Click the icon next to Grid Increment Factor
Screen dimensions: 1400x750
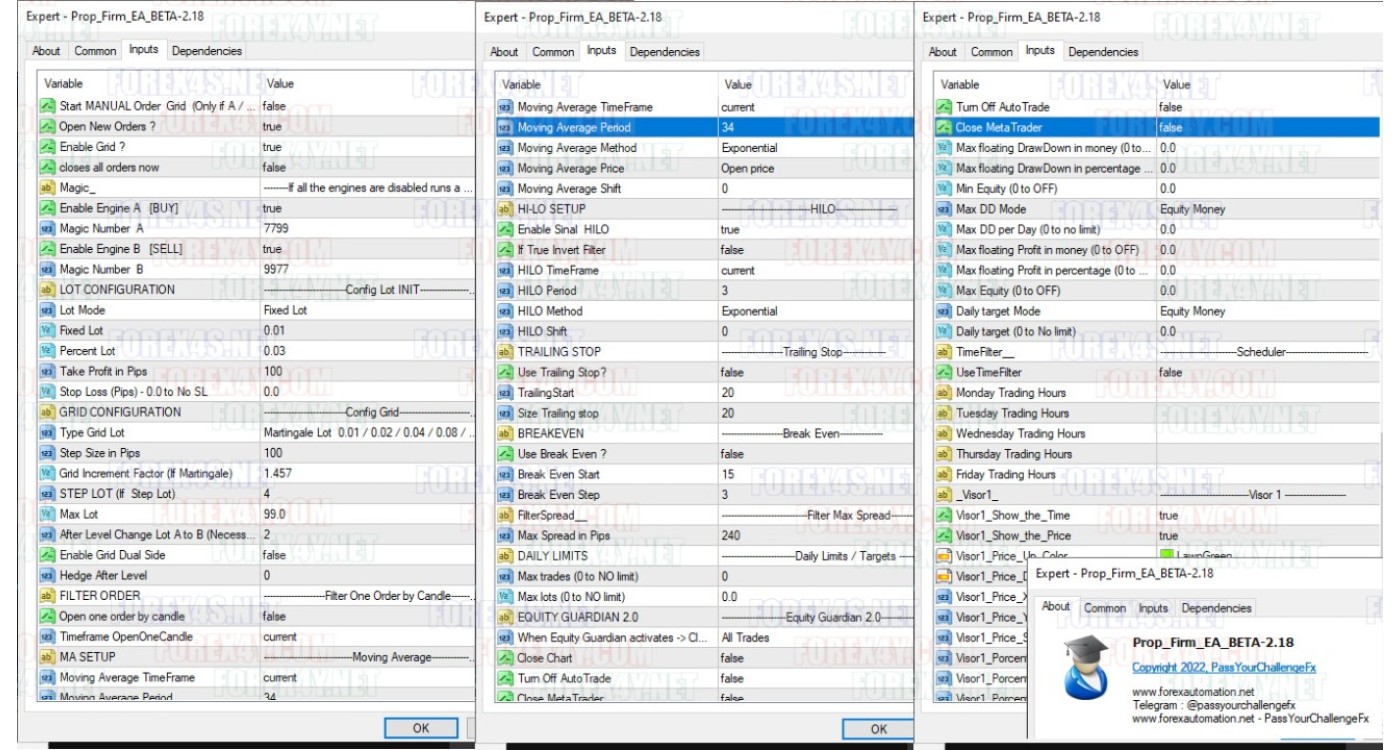click(47, 473)
